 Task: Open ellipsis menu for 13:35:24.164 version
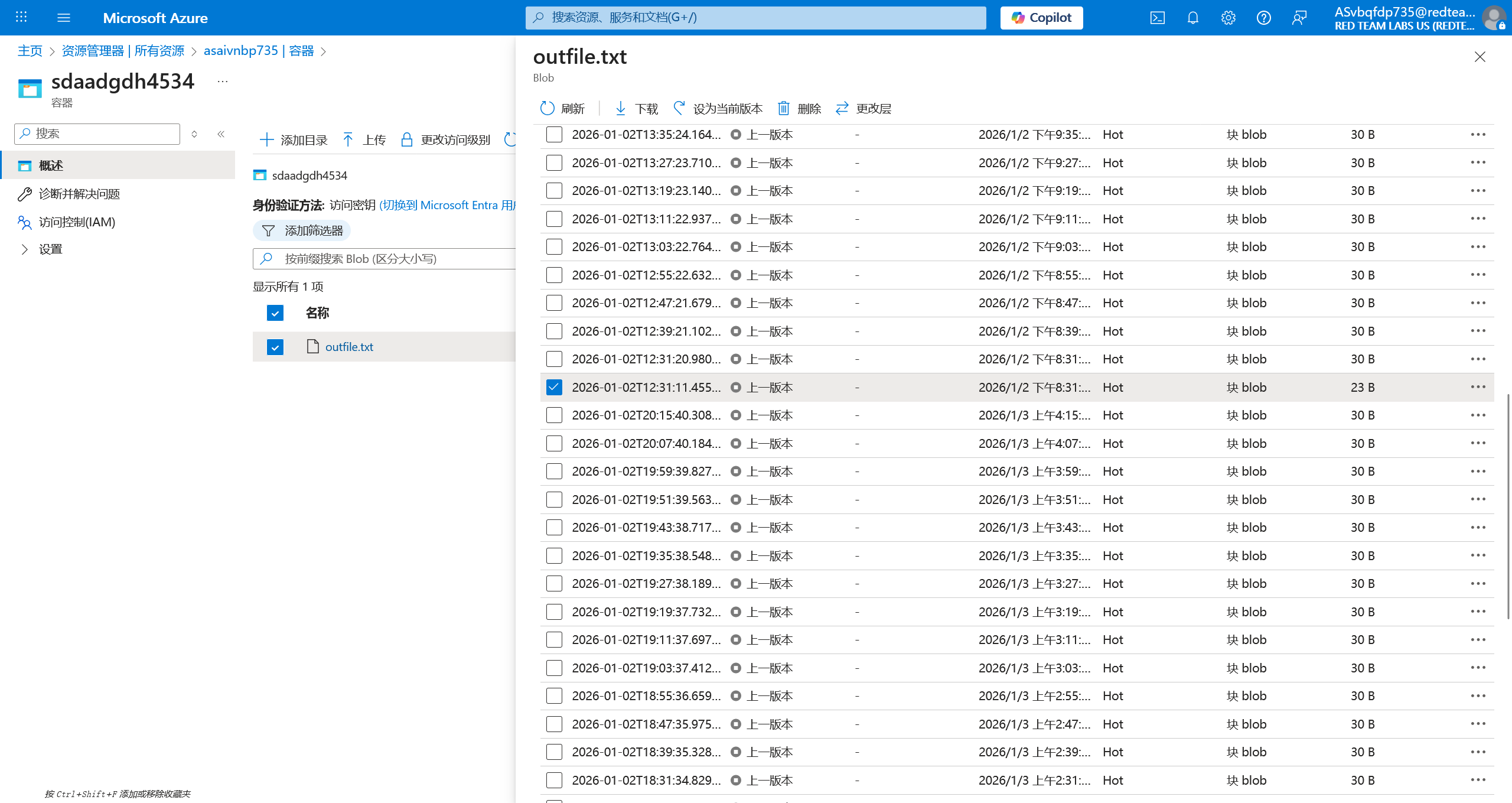1478,135
